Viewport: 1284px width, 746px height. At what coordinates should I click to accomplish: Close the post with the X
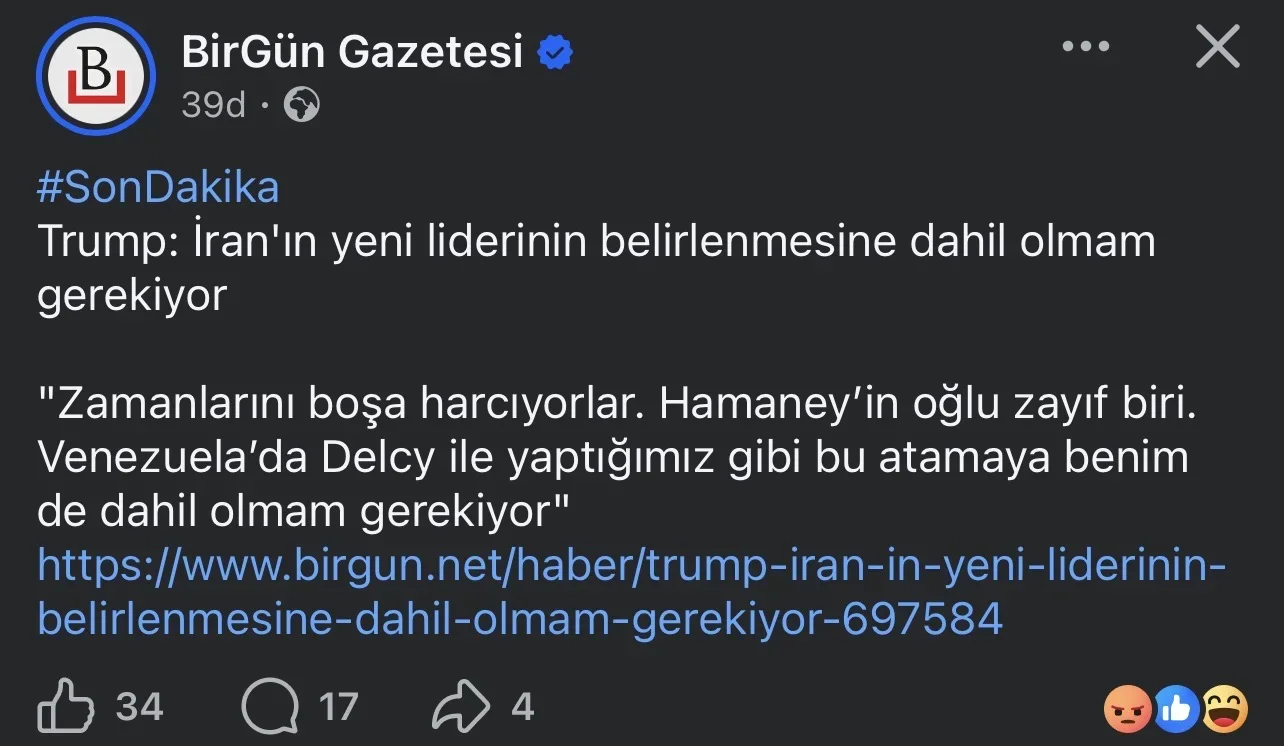(x=1217, y=47)
